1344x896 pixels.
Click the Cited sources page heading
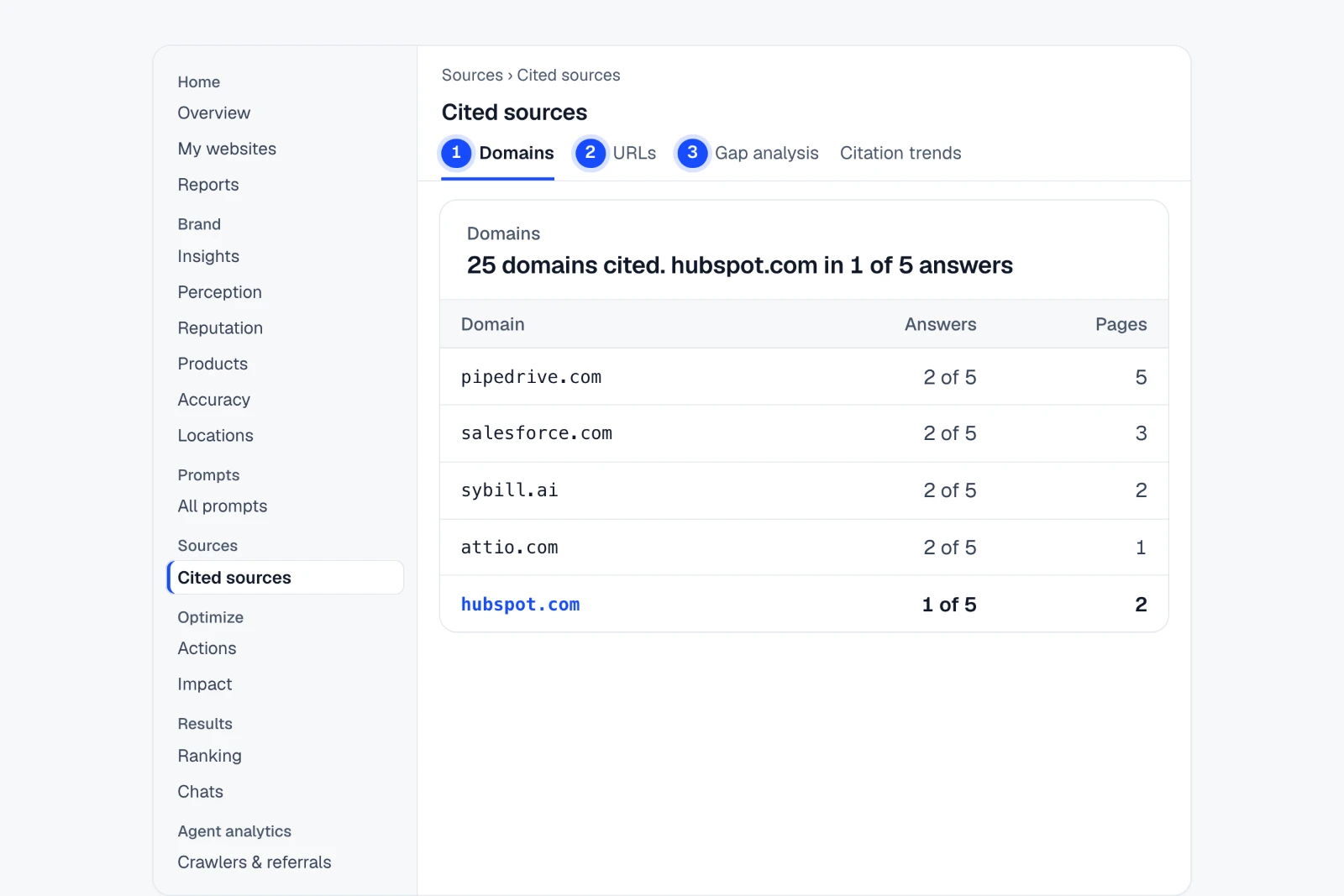pyautogui.click(x=515, y=113)
